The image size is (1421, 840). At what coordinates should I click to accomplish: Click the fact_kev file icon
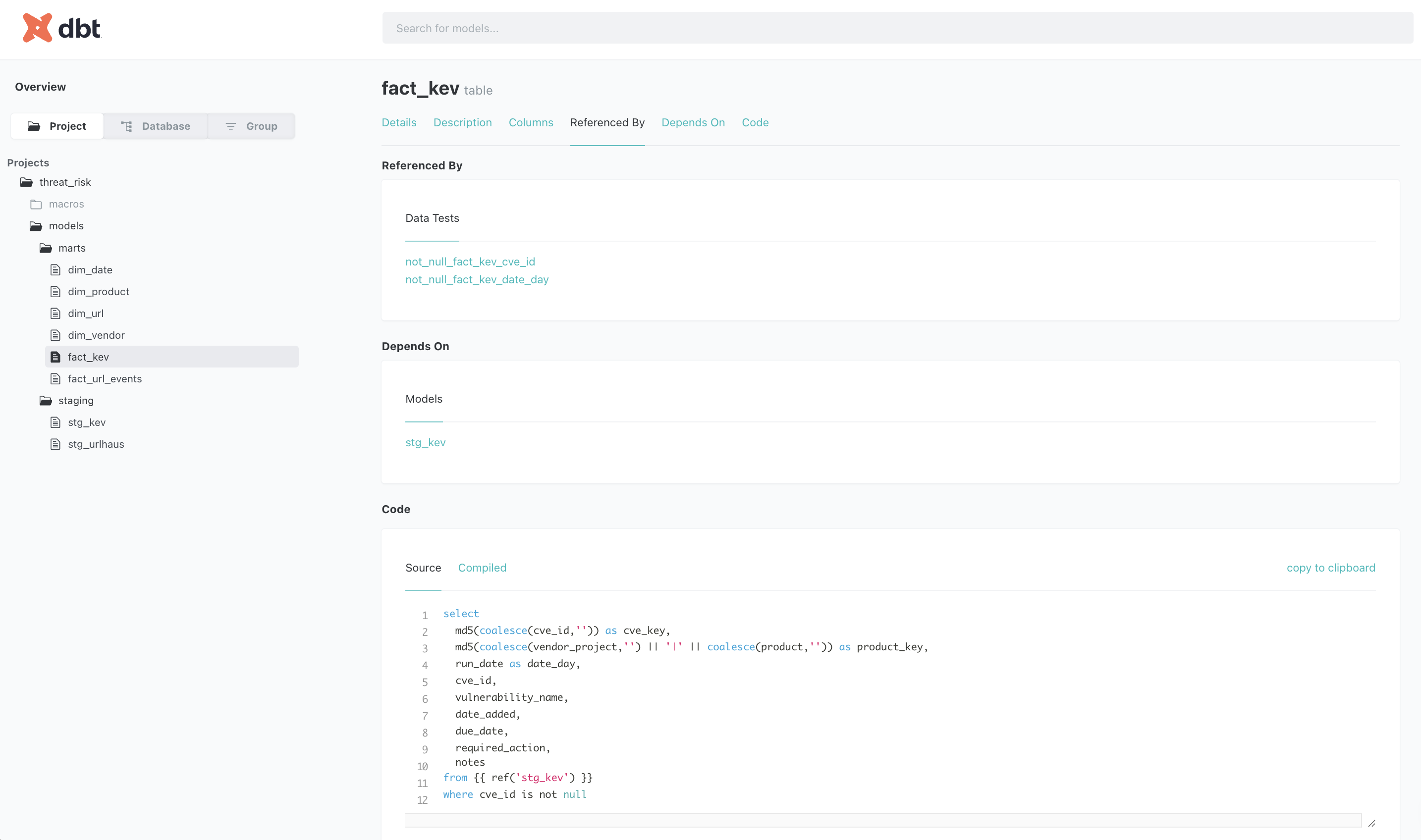[x=55, y=357]
